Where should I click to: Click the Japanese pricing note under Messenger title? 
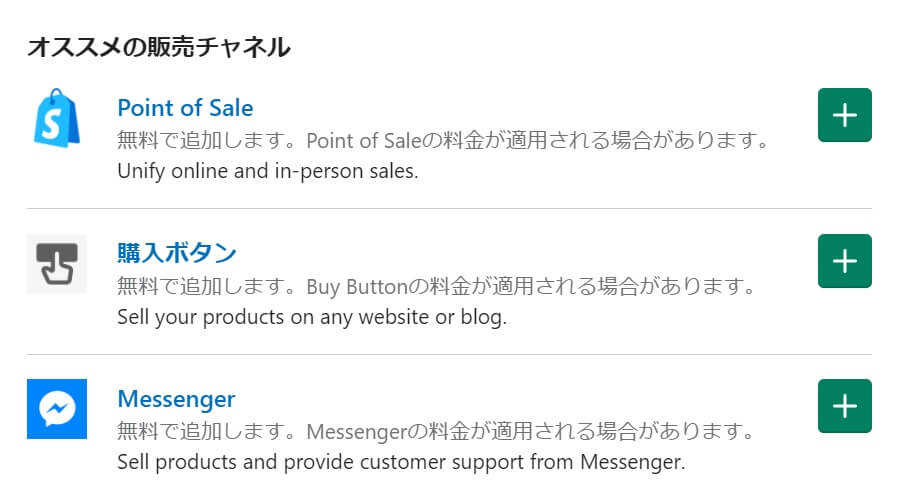click(434, 433)
